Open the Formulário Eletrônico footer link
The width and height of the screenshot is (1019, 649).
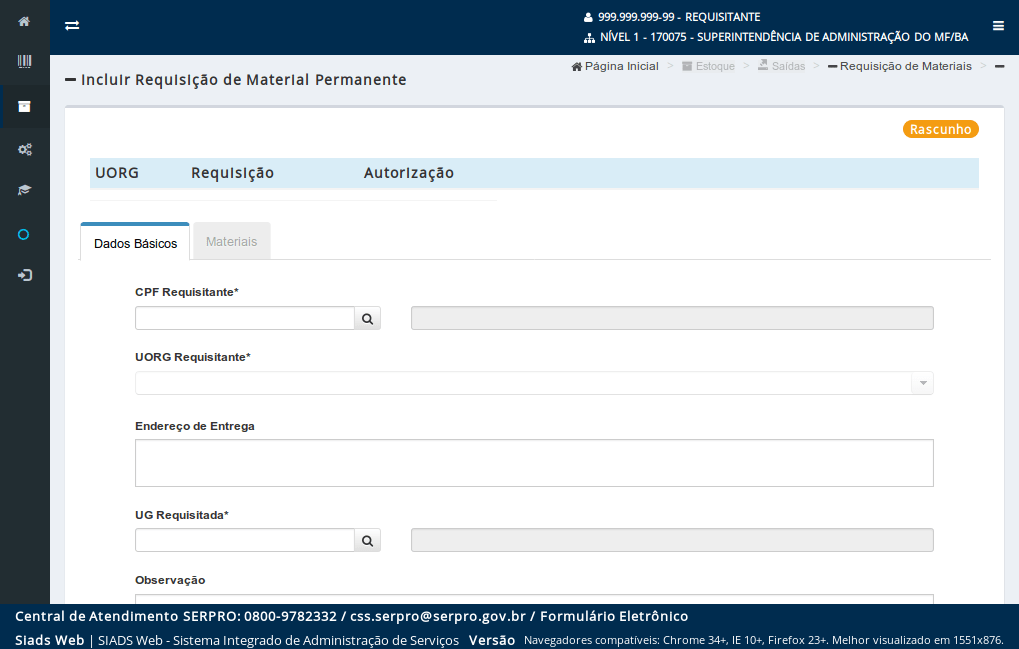click(x=614, y=616)
